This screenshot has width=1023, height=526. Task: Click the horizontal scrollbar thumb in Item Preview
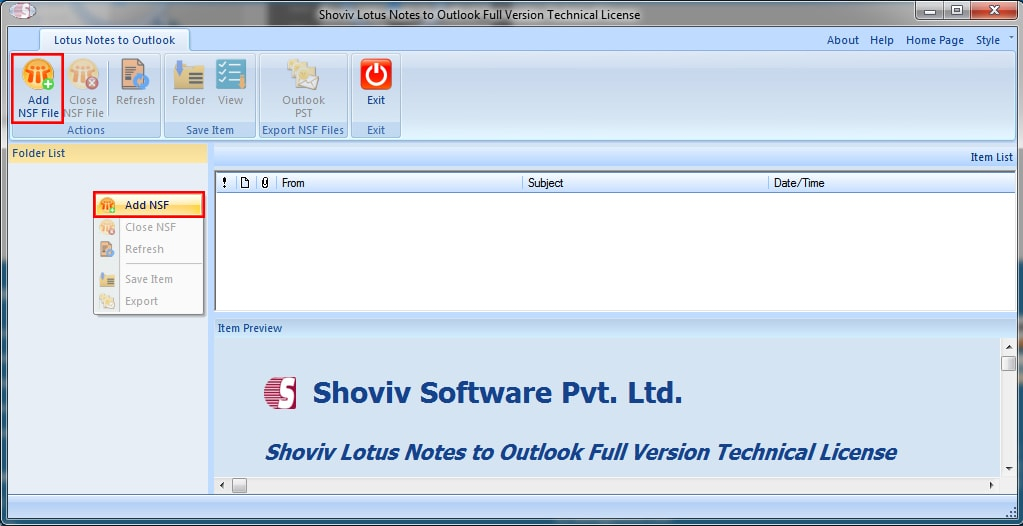(x=239, y=486)
